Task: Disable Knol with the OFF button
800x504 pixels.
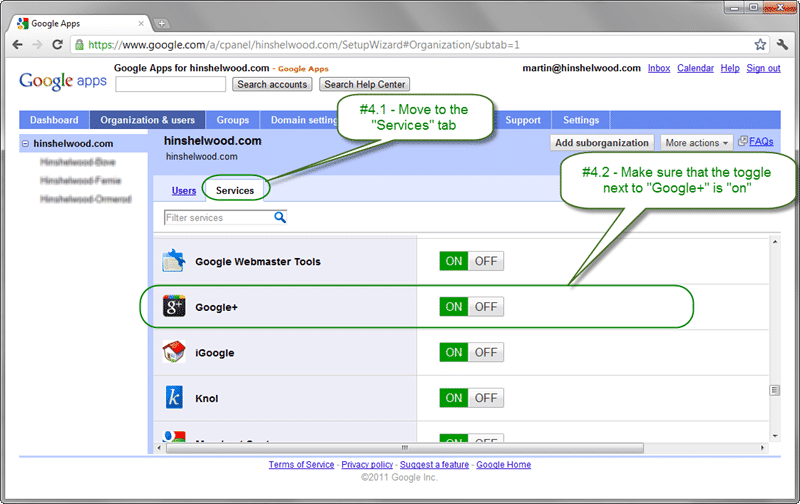Action: tap(486, 398)
